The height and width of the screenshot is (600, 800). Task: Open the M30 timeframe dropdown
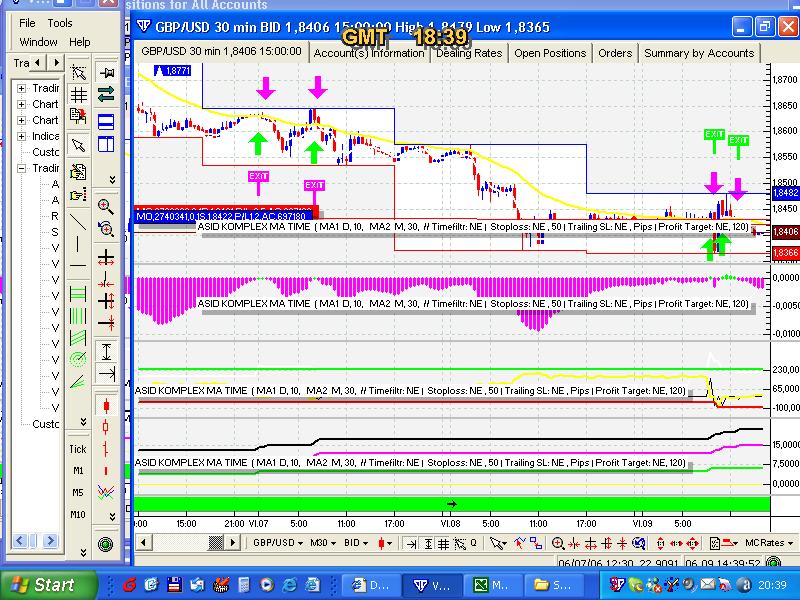click(x=322, y=543)
